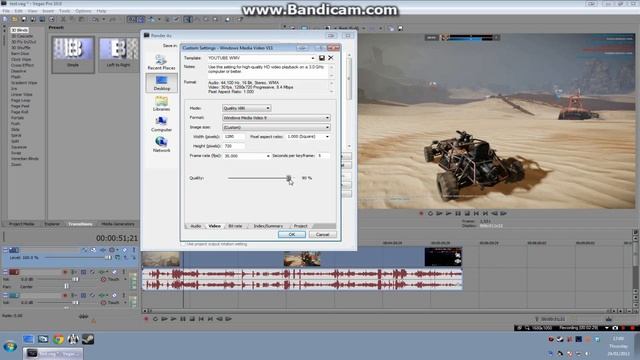
Task: Click the Vegas Pro taskbar button
Action: pos(54,353)
